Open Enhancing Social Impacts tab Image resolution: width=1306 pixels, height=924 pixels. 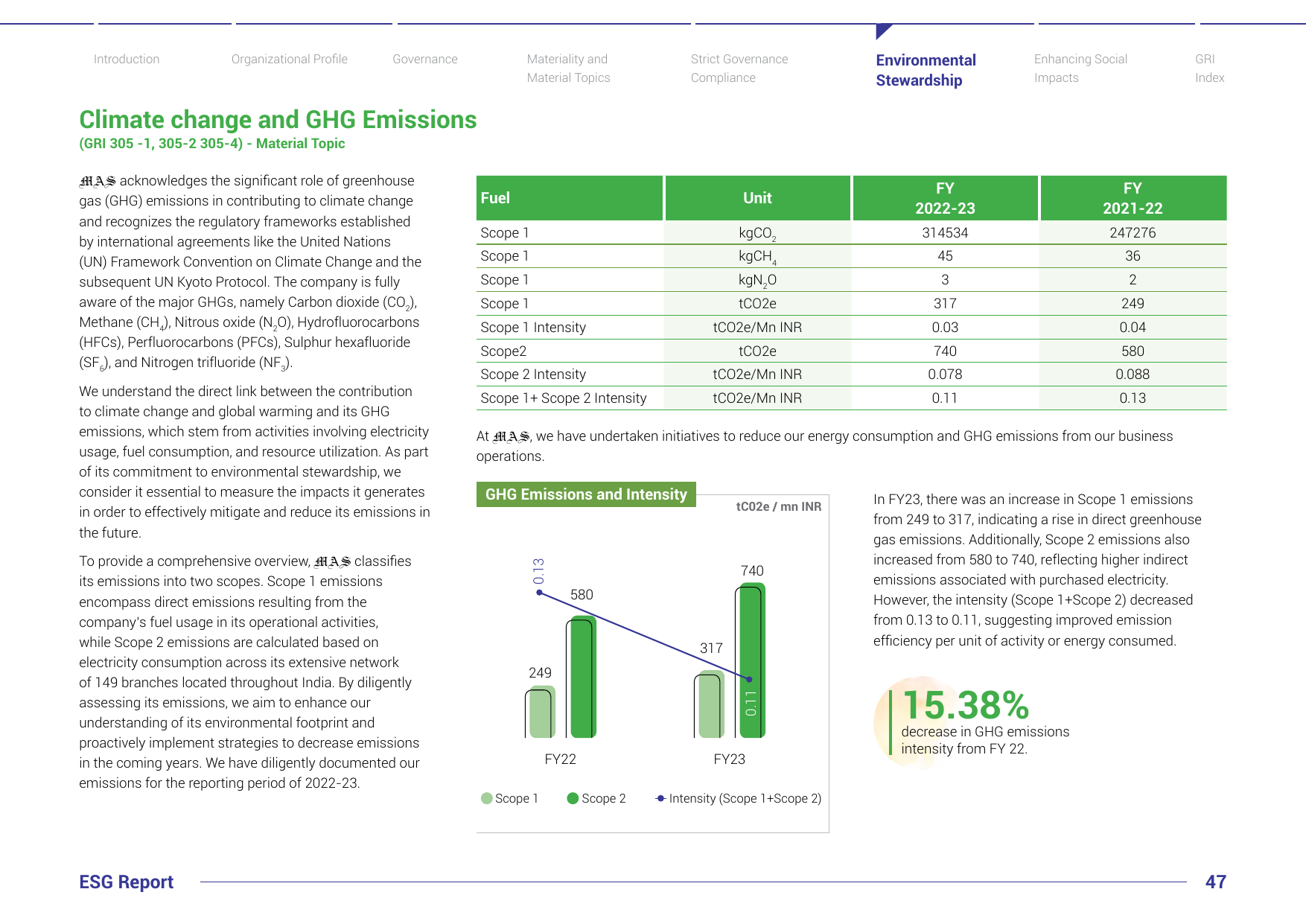pyautogui.click(x=1080, y=68)
